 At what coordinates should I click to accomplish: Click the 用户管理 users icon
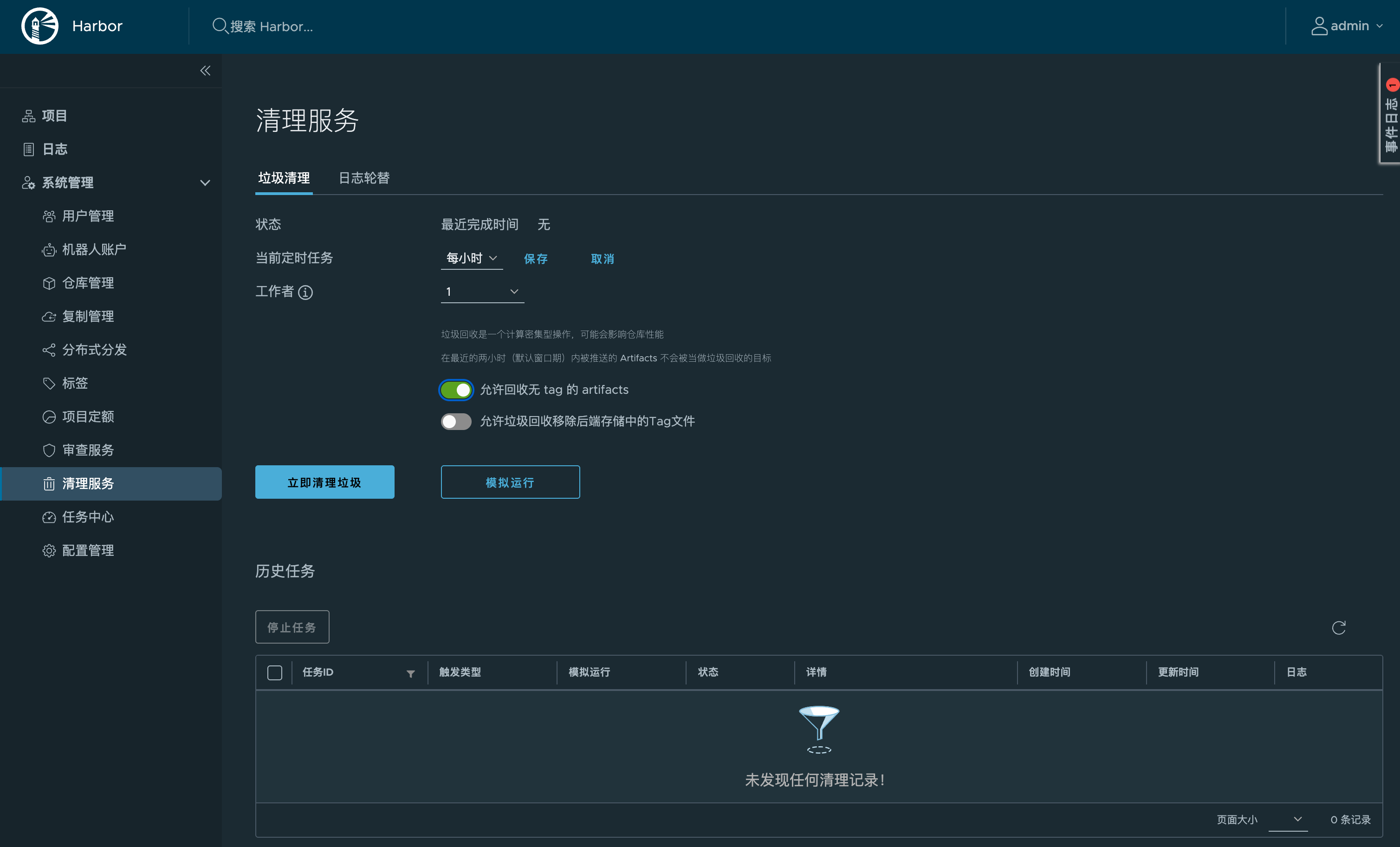pos(49,216)
